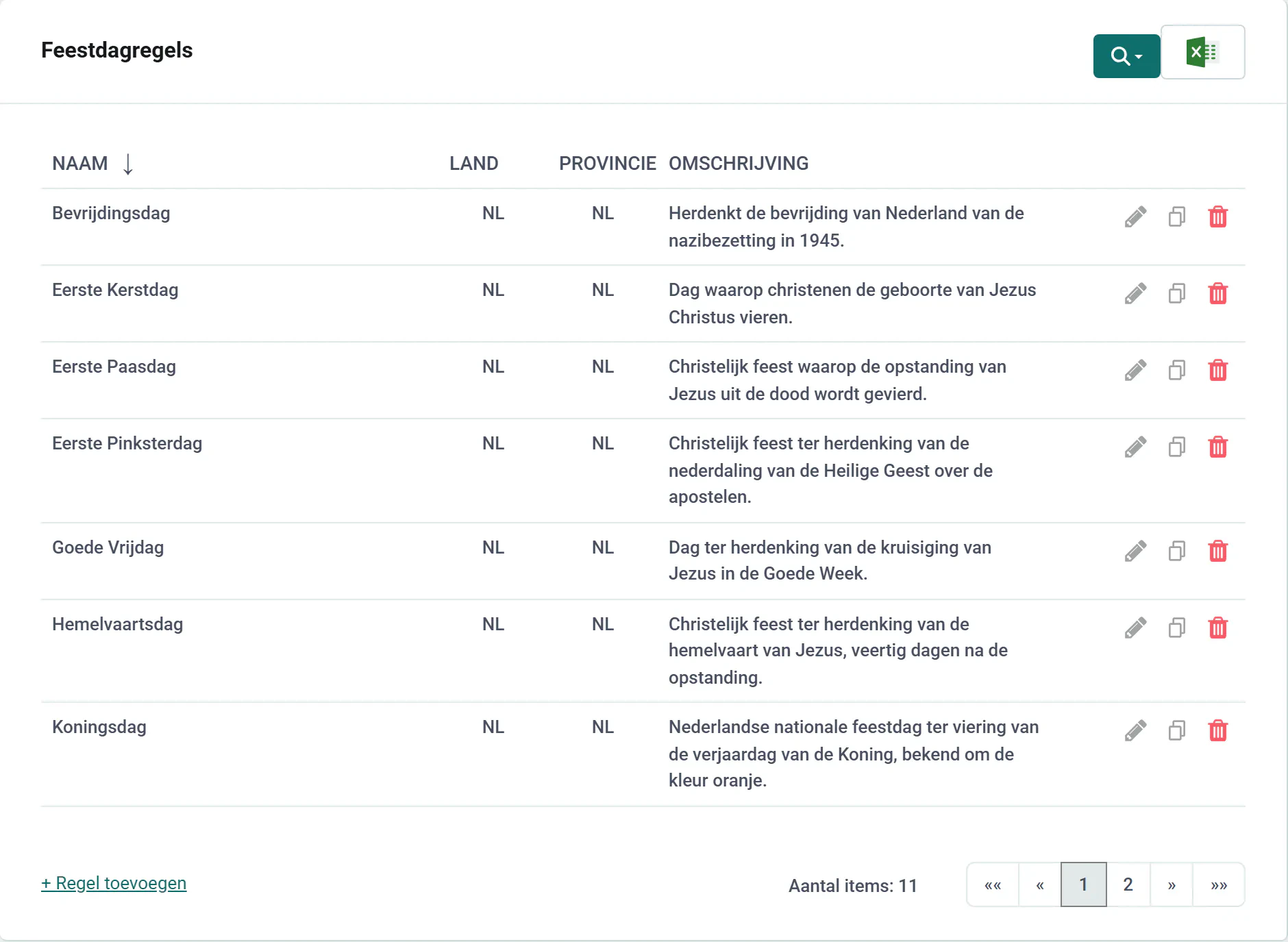Remove the Eerste Paasdag rule
This screenshot has width=1288, height=942.
click(x=1218, y=371)
